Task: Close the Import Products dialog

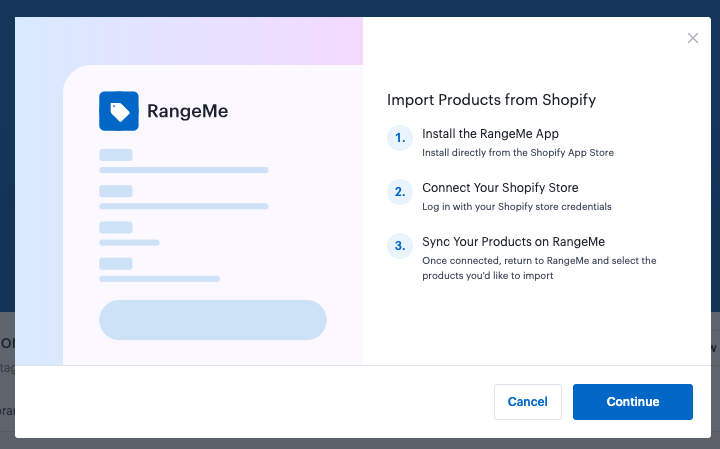Action: coord(693,38)
